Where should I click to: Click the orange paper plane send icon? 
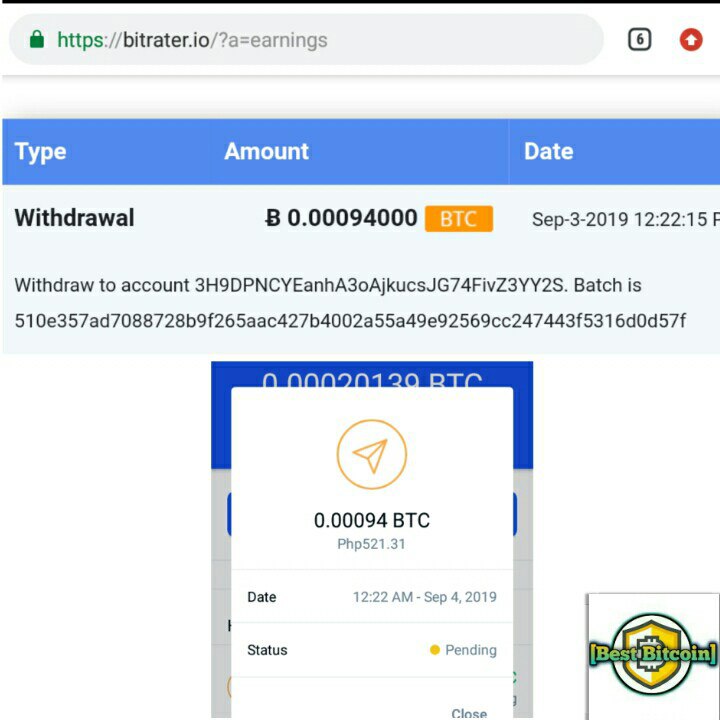point(371,454)
